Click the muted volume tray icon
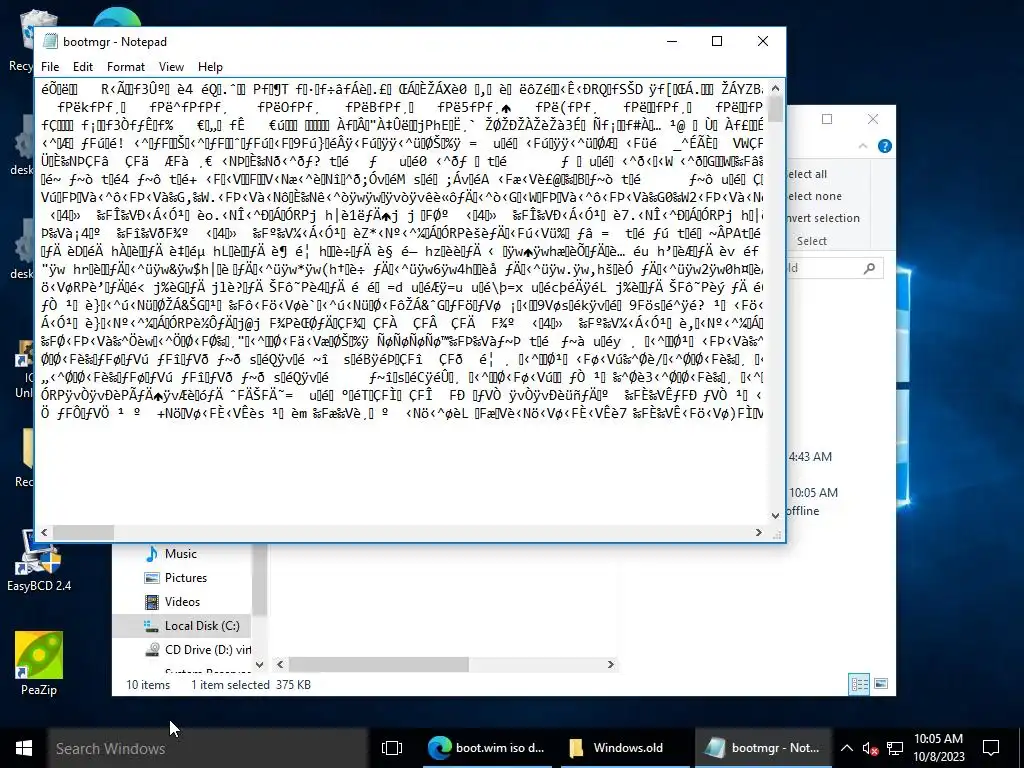Screen dimensions: 1024x768 870,748
